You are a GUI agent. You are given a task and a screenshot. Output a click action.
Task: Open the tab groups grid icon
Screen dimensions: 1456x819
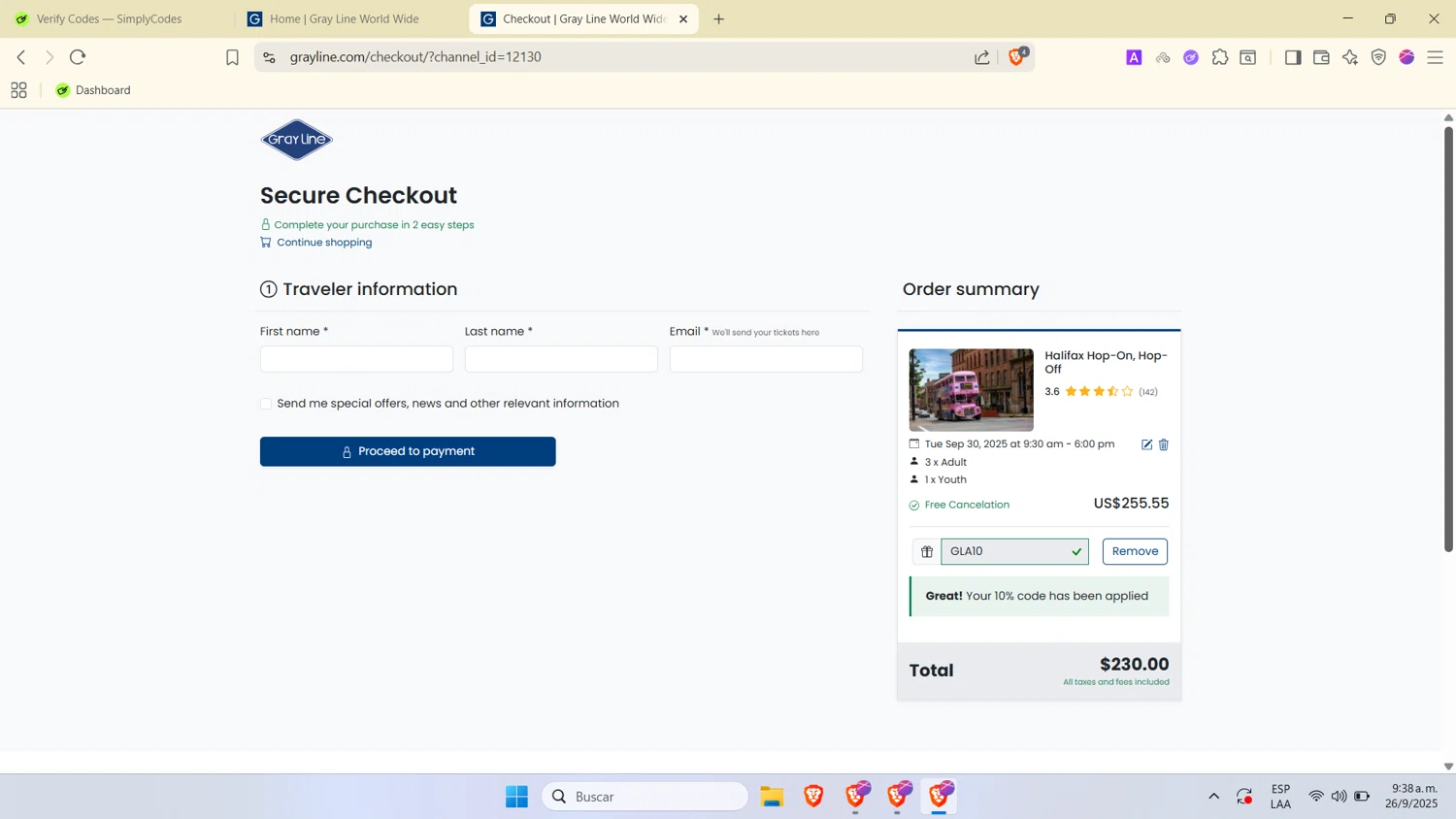pyautogui.click(x=18, y=90)
